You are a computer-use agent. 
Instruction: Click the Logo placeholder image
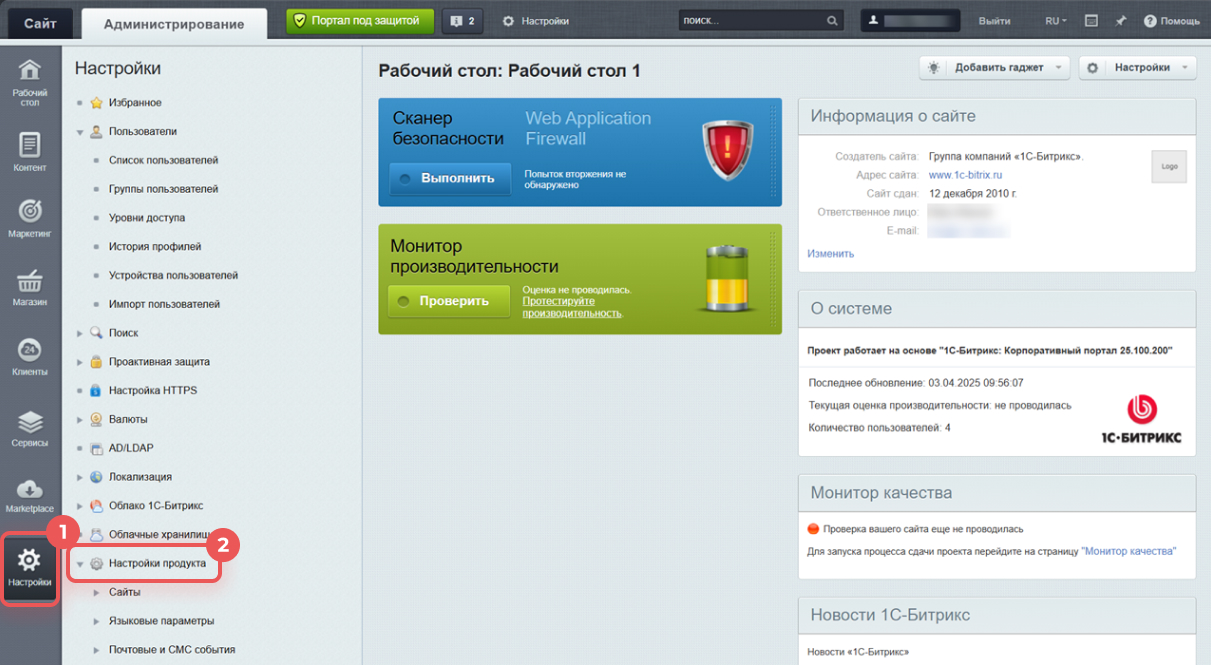click(1169, 166)
